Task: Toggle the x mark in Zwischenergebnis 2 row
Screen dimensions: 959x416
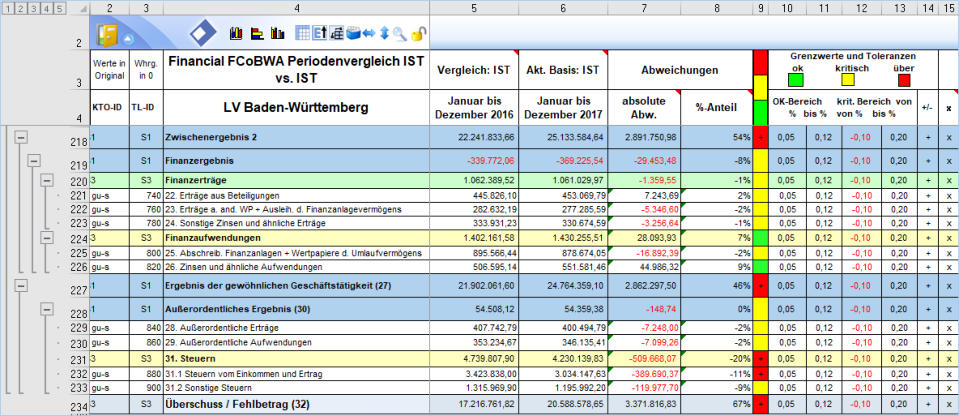Action: click(948, 136)
